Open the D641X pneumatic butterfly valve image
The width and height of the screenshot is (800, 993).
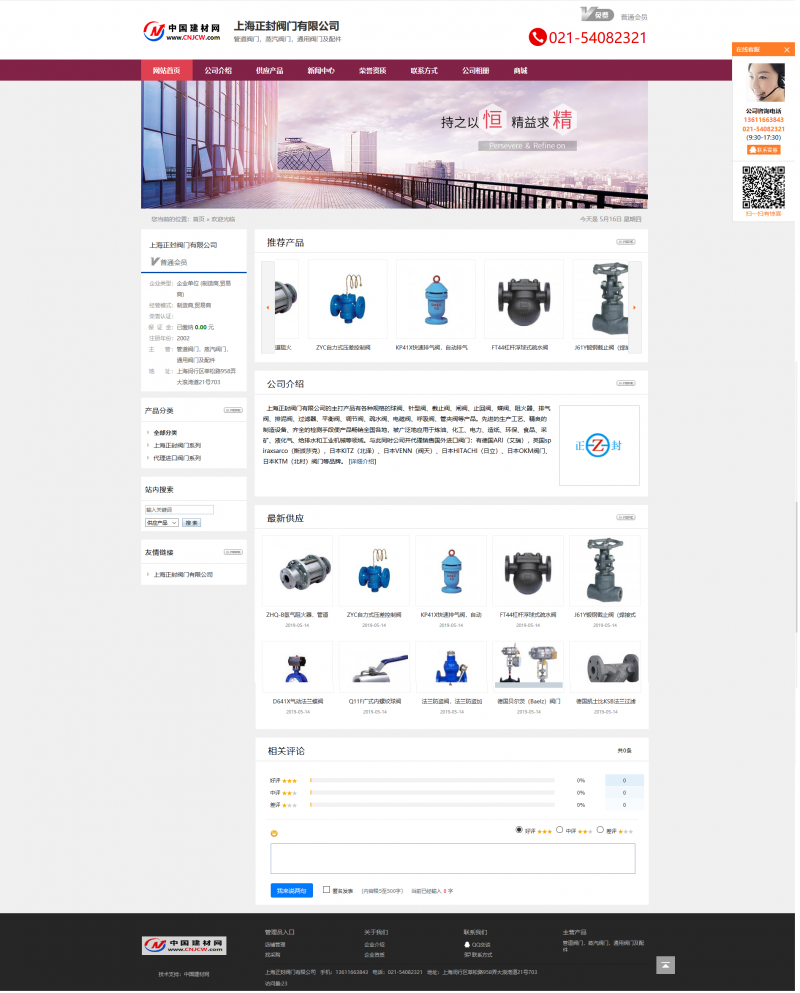[297, 667]
